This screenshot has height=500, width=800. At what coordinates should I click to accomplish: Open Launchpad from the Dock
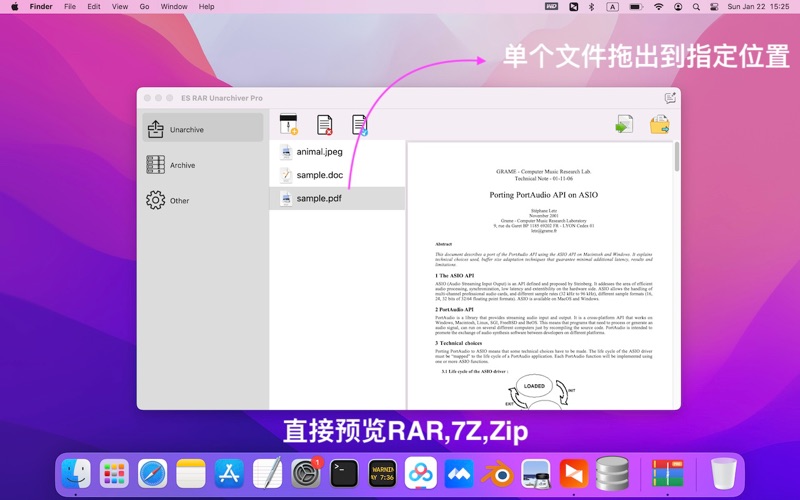tap(114, 473)
